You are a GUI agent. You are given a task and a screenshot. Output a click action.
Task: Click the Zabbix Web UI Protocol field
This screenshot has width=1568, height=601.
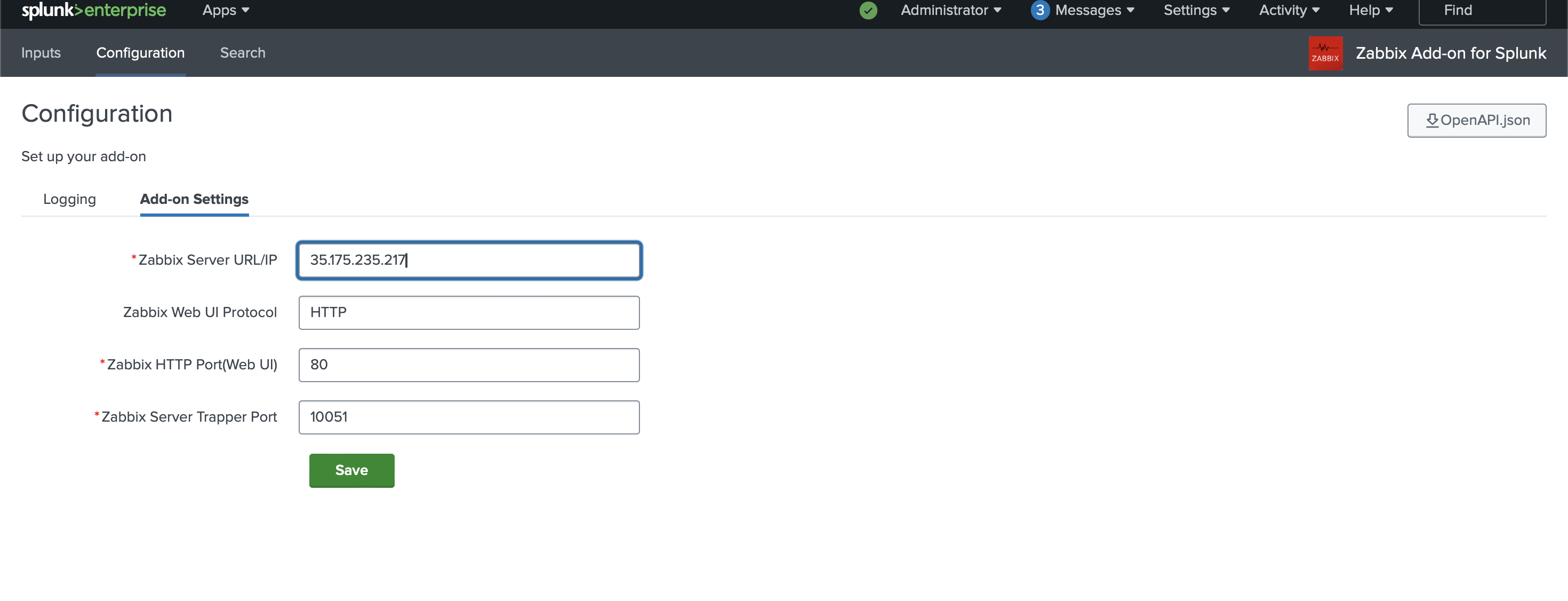469,313
